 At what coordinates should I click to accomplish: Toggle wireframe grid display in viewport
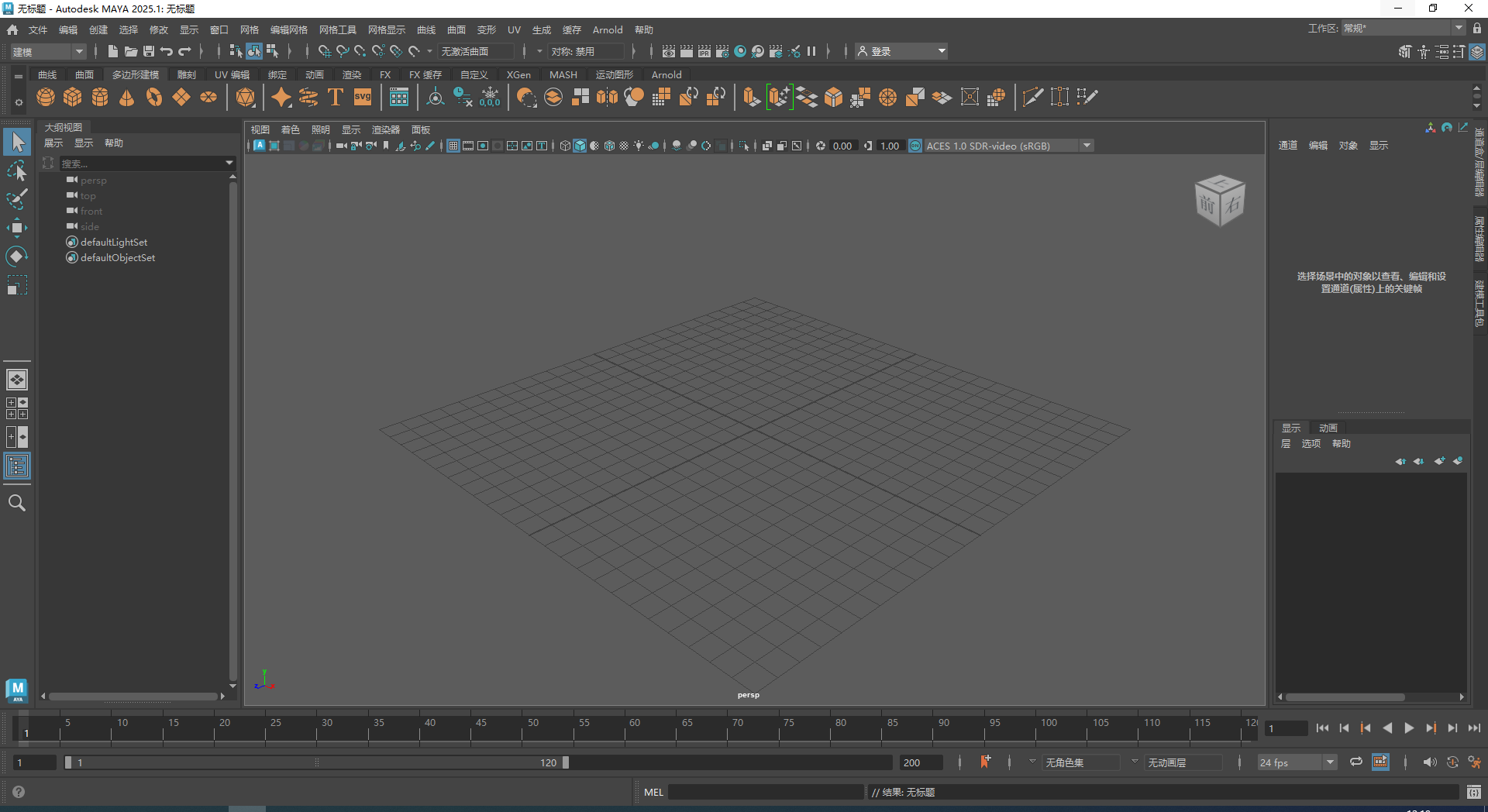[x=453, y=146]
